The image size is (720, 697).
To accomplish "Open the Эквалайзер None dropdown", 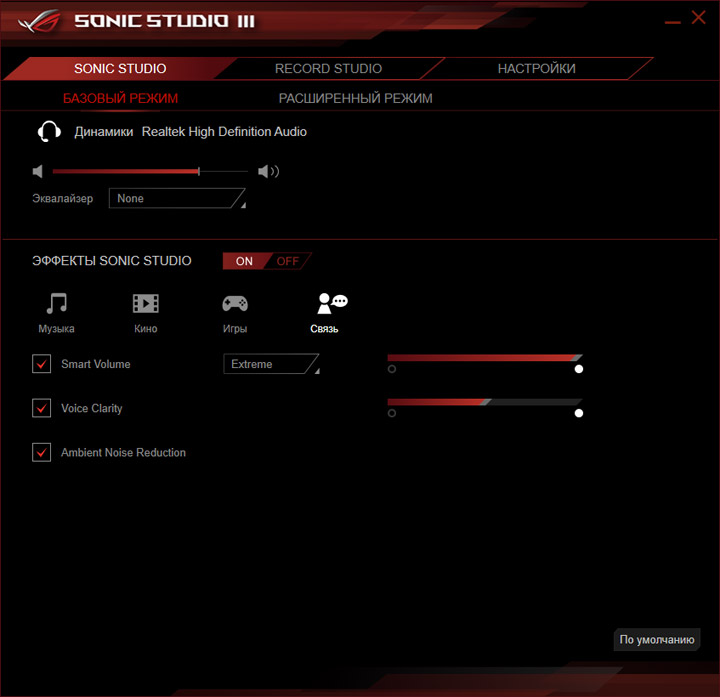I will 177,198.
